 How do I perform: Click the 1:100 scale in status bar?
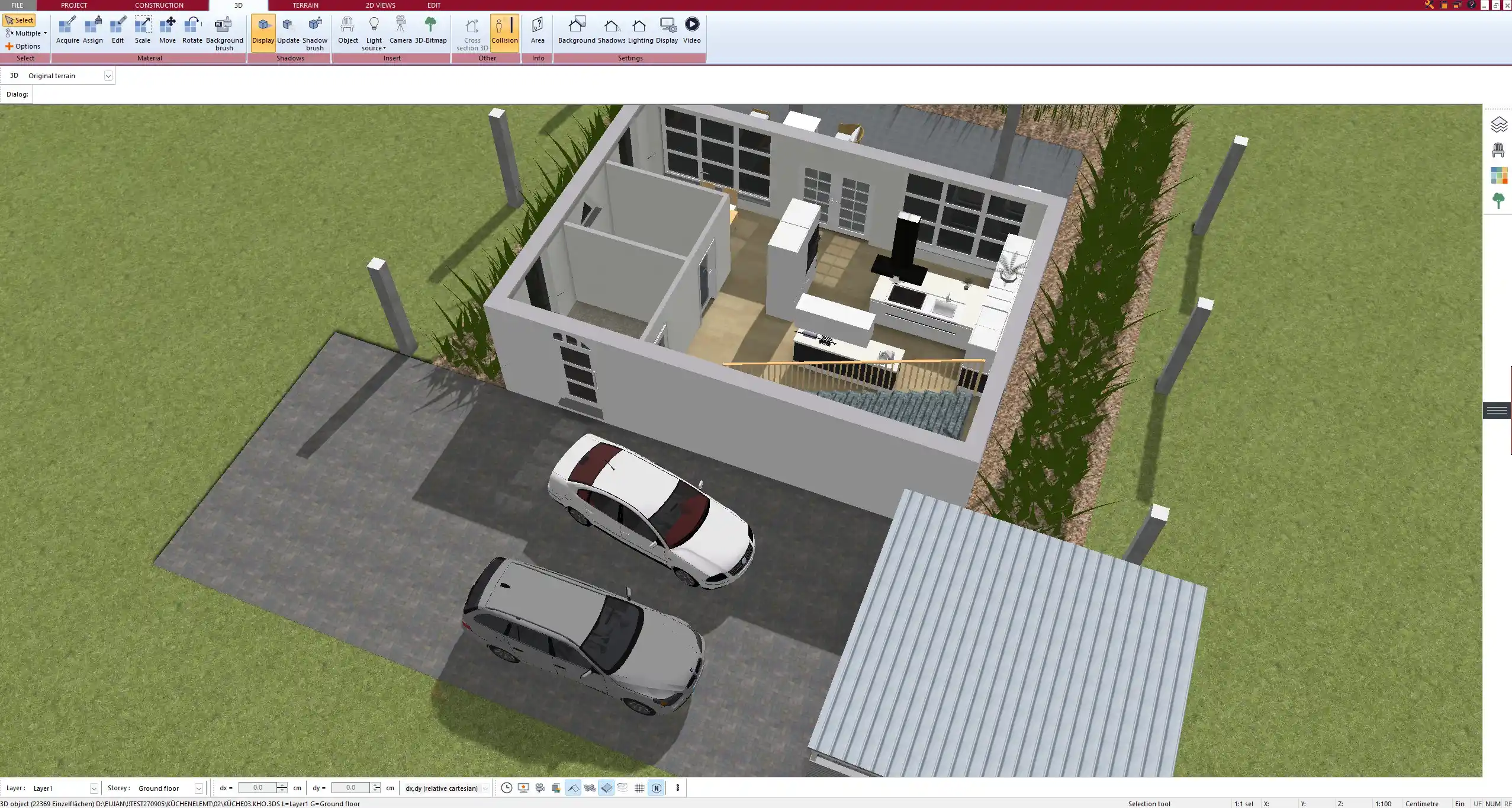[x=1384, y=804]
